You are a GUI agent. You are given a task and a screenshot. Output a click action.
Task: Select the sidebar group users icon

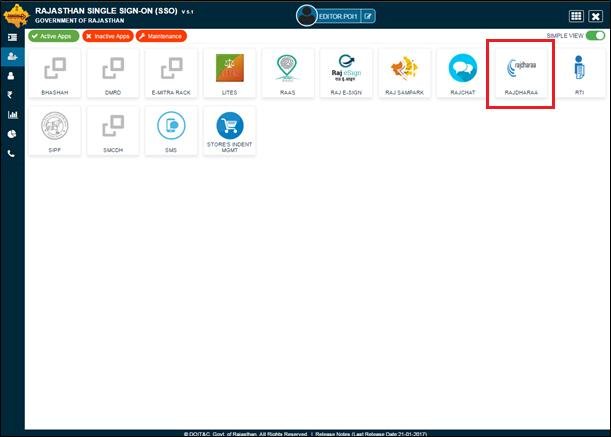coord(12,57)
